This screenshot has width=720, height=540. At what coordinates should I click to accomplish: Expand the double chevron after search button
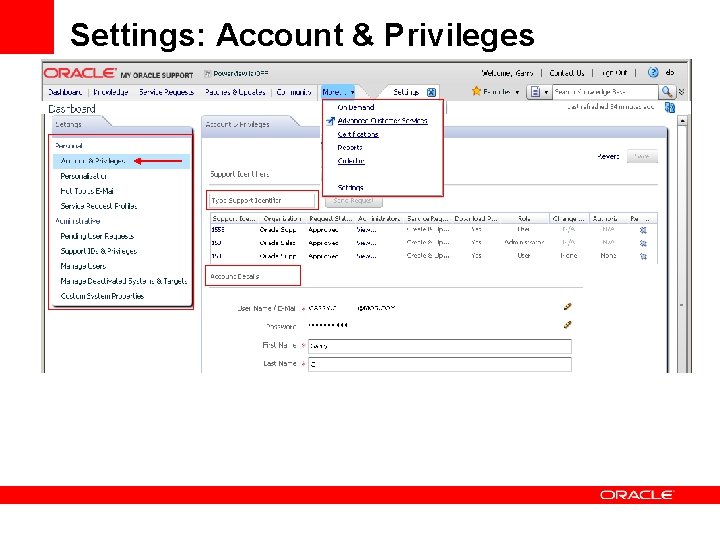[x=681, y=92]
